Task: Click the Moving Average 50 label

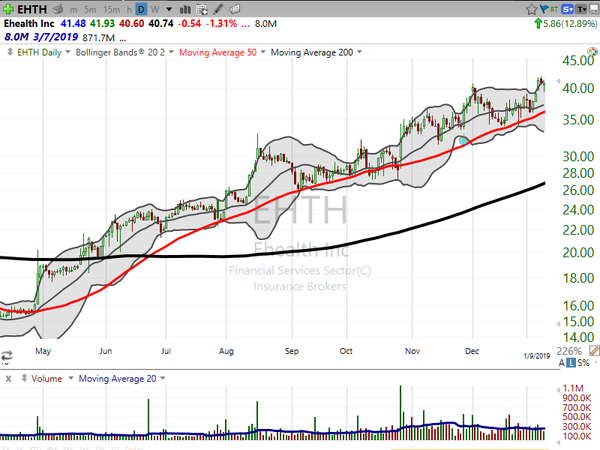Action: tap(218, 52)
